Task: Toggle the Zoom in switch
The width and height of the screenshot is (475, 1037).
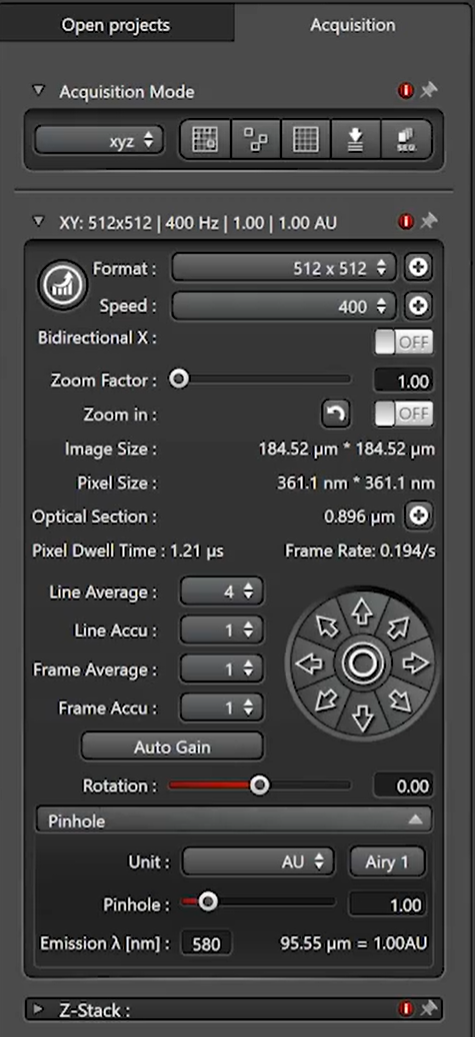Action: coord(404,414)
